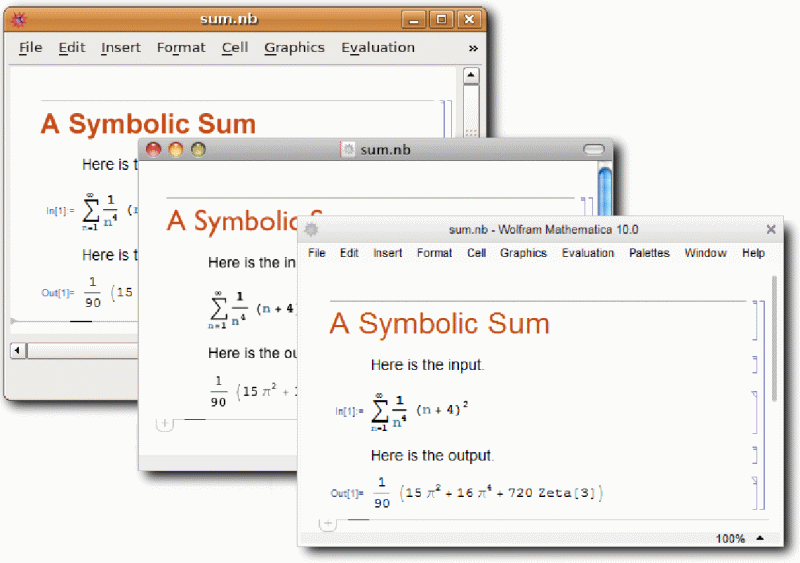800x563 pixels.
Task: Click left scroll arrow in Linux window
Action: (18, 350)
